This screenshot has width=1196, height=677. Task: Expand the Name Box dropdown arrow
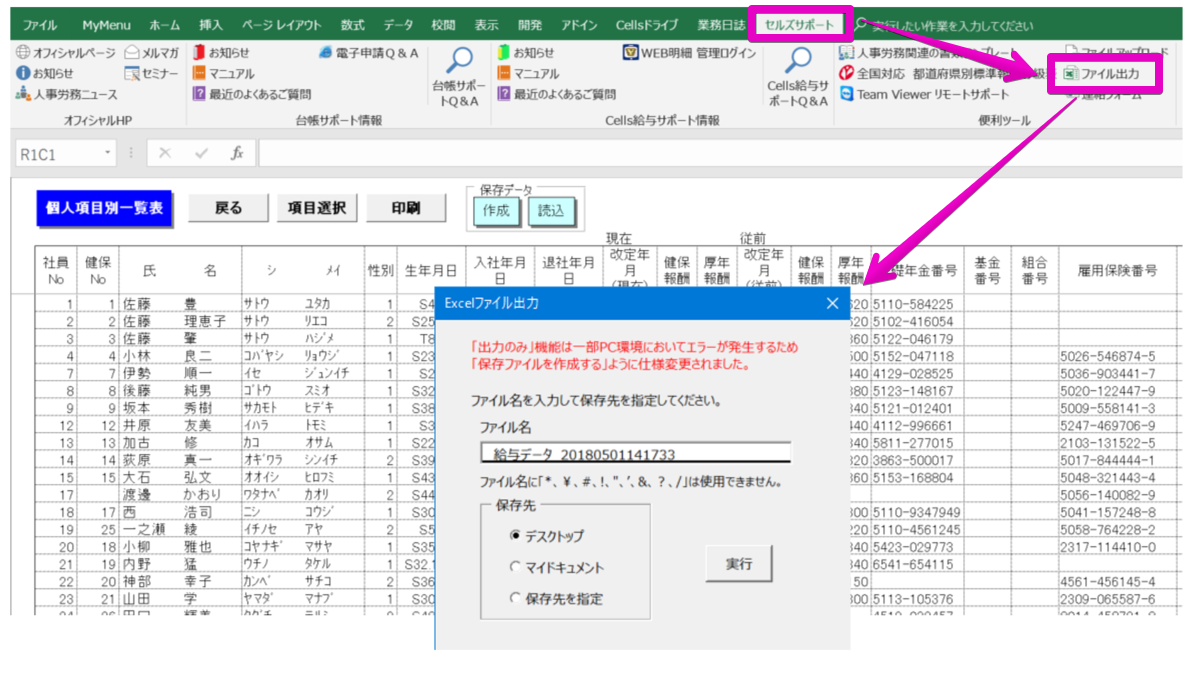point(108,153)
